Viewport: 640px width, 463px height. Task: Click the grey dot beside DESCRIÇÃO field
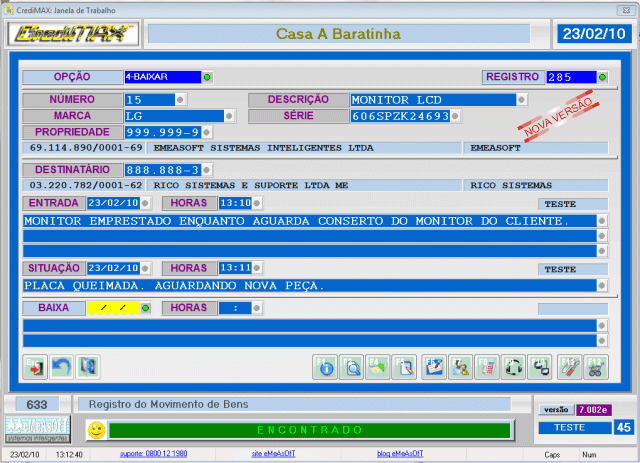point(522,99)
